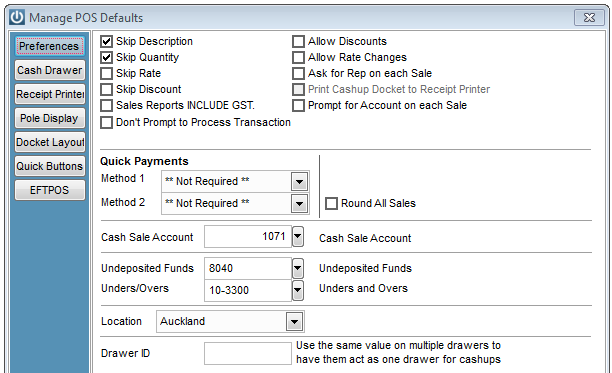Screen dimensions: 612x373
Task: Uncheck Skip Quantity
Action: tap(106, 57)
